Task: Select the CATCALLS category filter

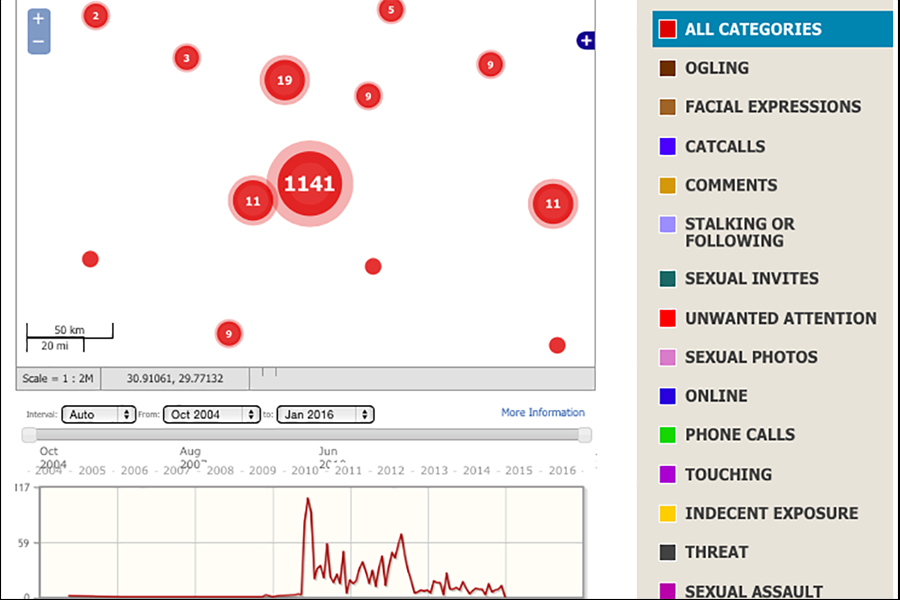Action: 724,146
